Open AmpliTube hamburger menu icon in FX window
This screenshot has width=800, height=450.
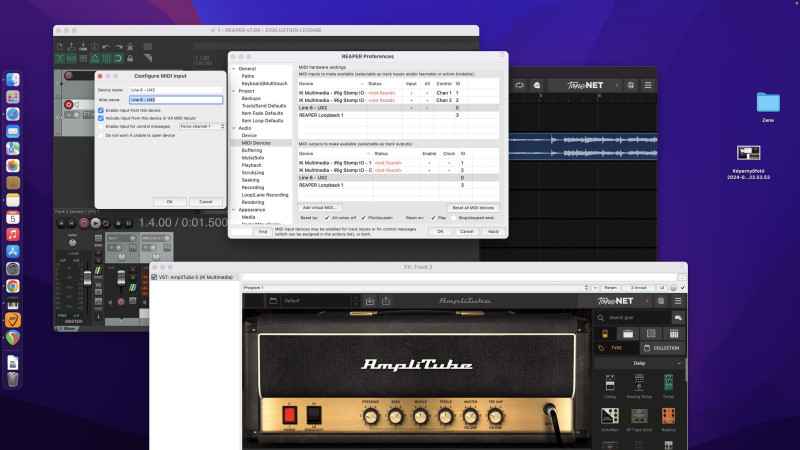pos(678,301)
